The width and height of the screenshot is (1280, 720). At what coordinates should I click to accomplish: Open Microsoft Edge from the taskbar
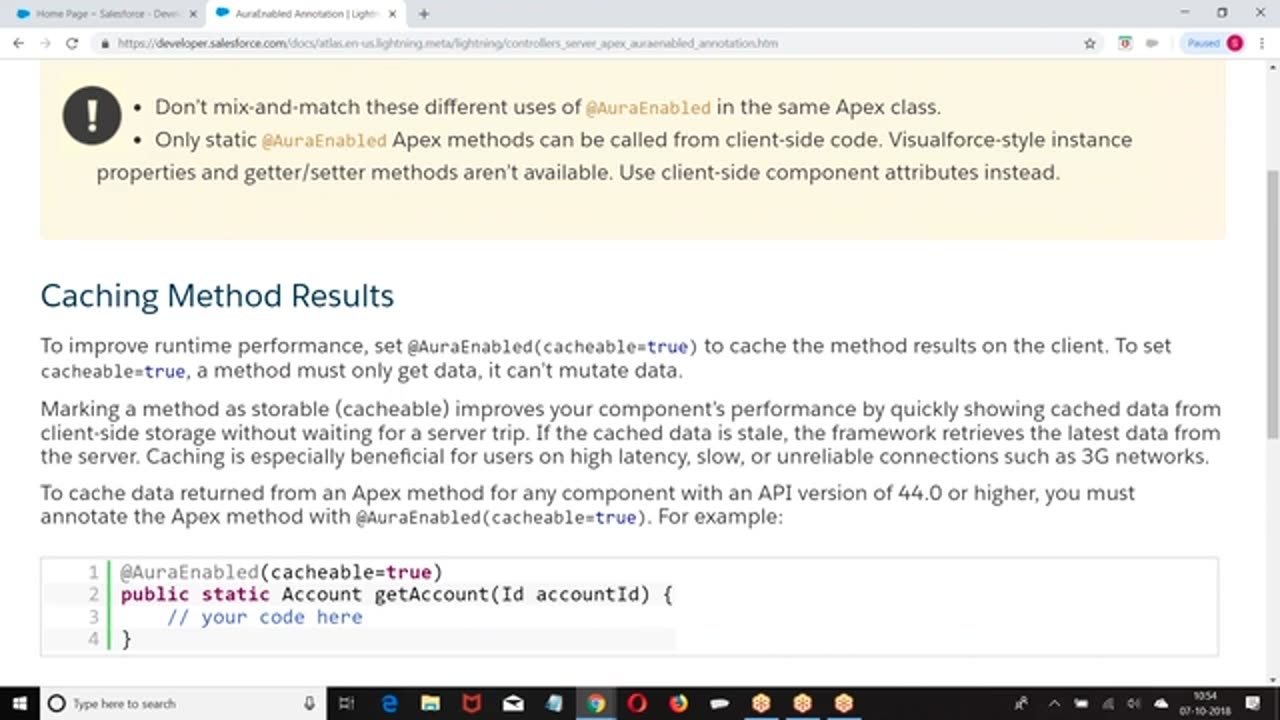(x=389, y=703)
